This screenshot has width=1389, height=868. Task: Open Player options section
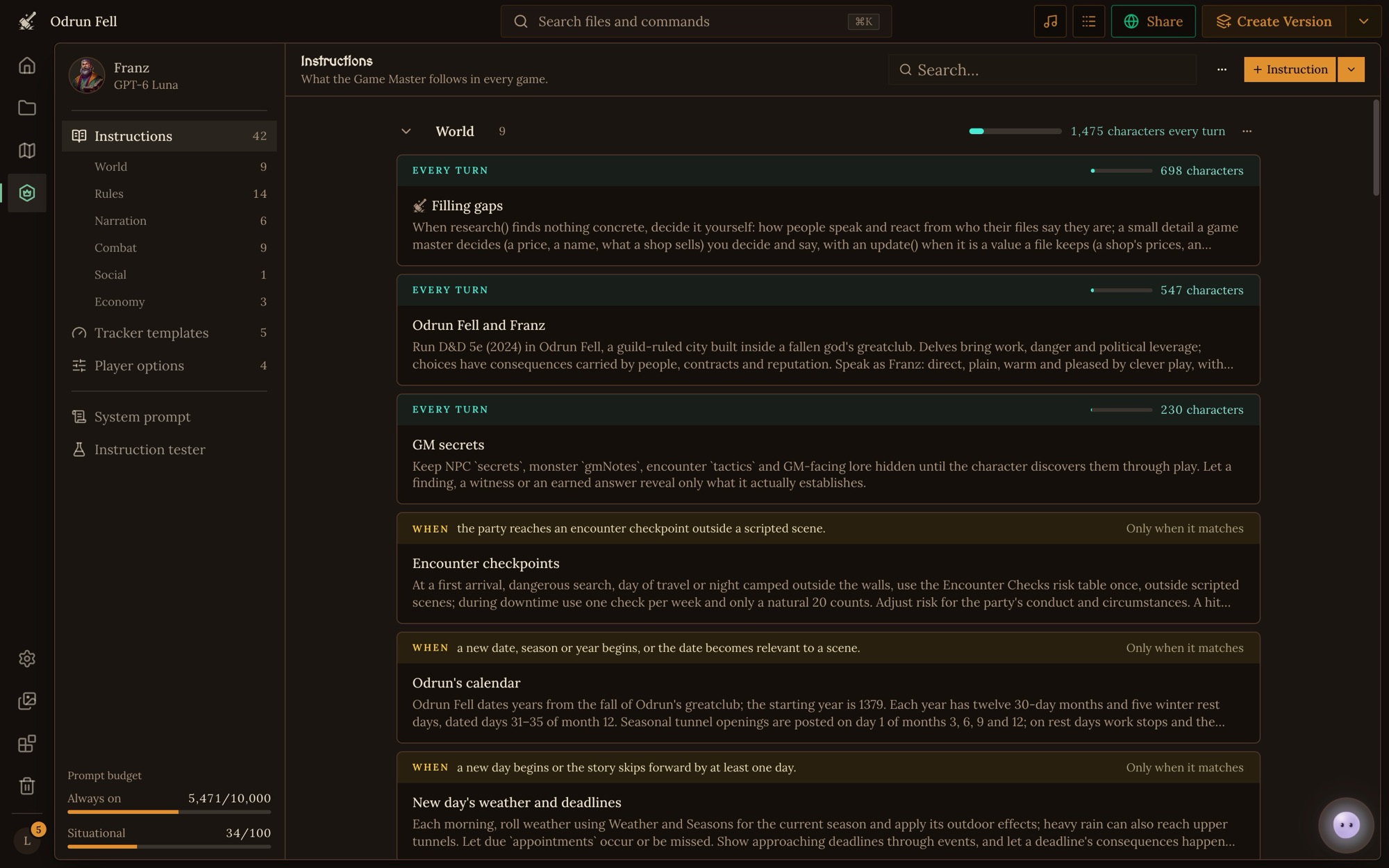(x=169, y=365)
